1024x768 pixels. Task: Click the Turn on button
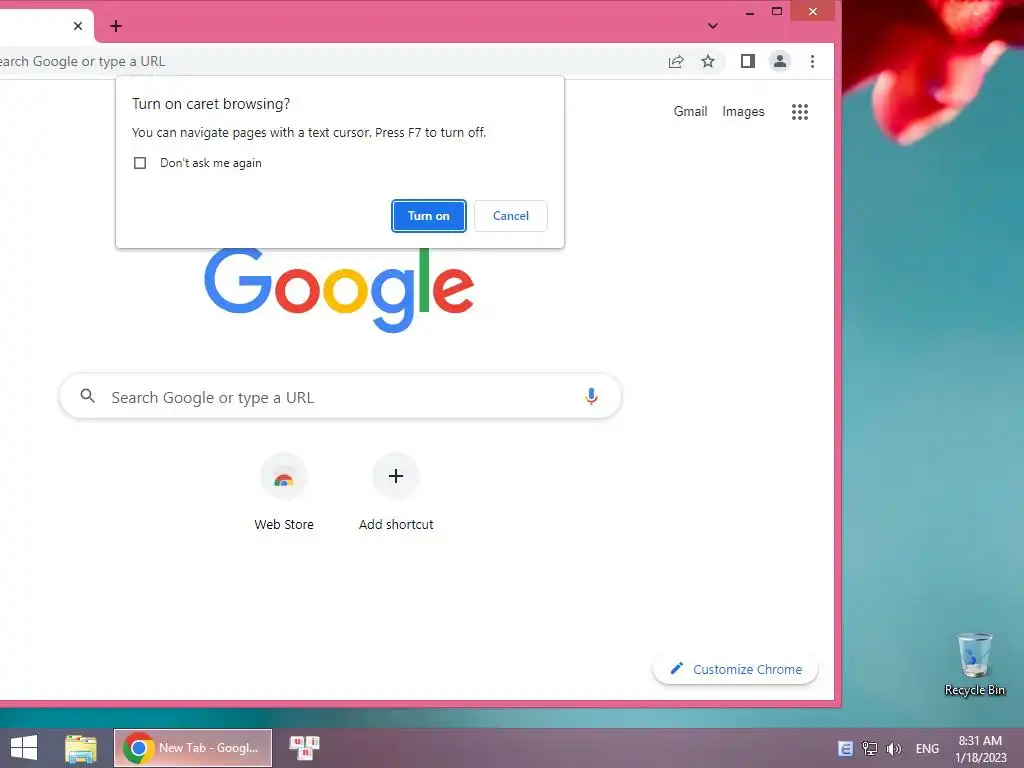tap(428, 216)
